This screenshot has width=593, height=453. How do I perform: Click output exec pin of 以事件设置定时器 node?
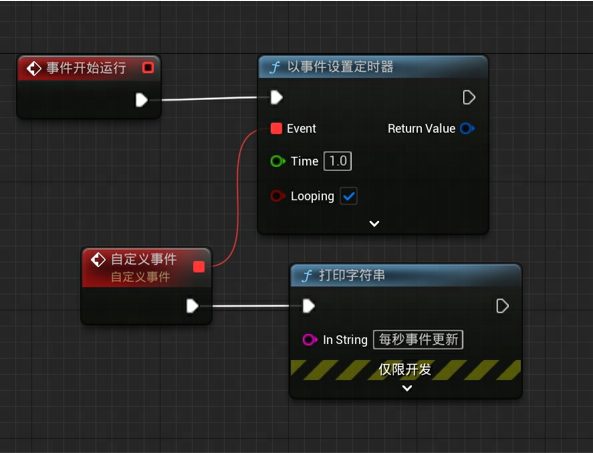click(x=469, y=98)
